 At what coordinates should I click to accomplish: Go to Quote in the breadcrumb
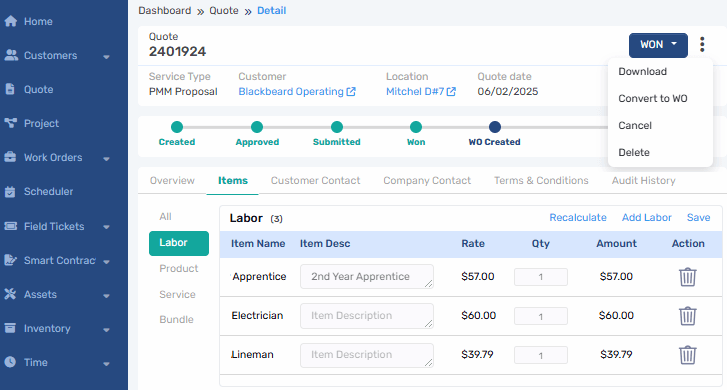coord(223,11)
